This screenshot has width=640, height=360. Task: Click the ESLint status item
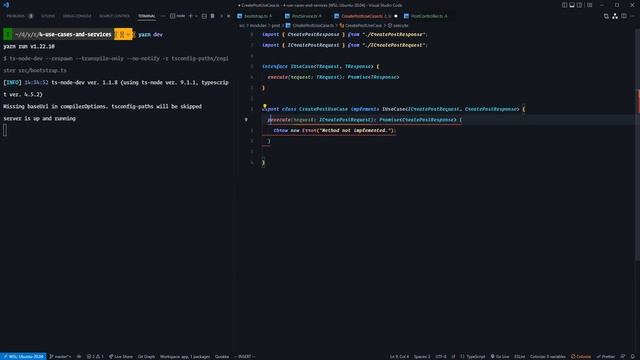tap(520, 356)
